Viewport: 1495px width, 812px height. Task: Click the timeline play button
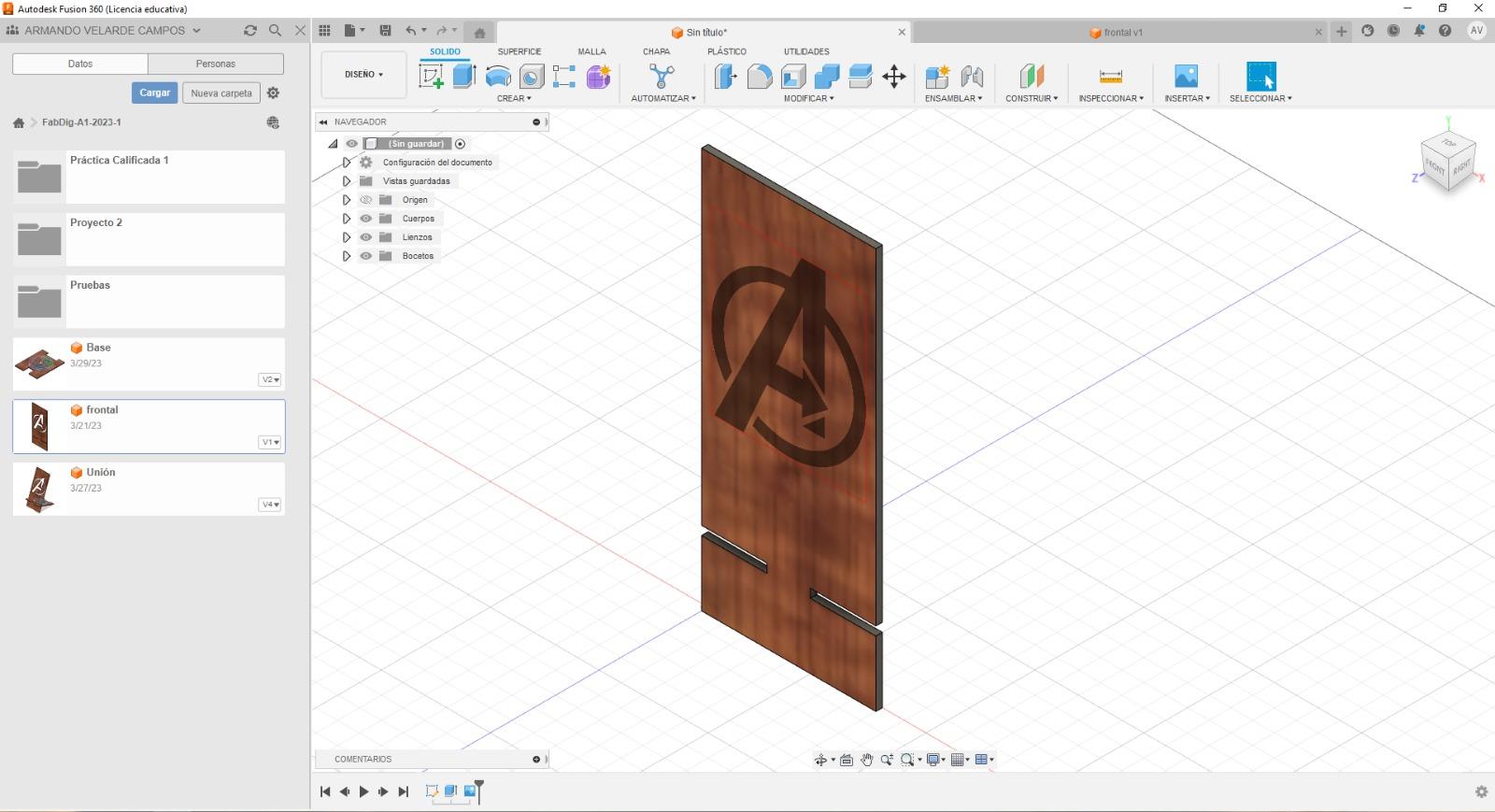(x=363, y=791)
